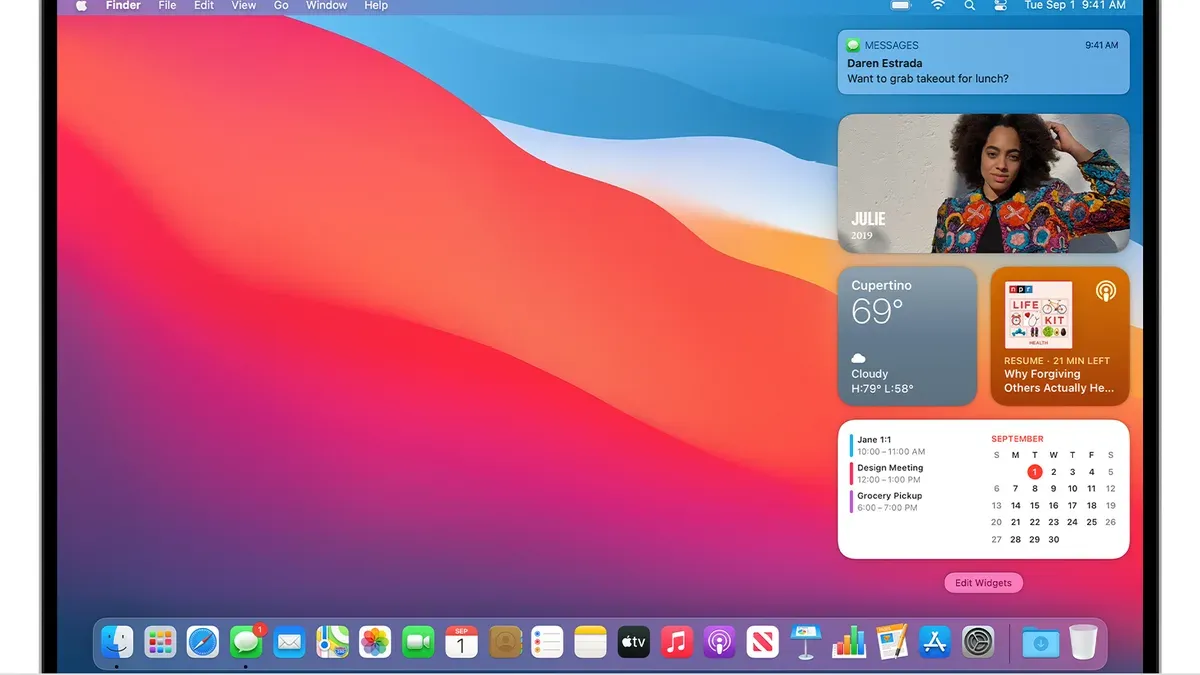Open Contacts app in the Dock

(x=505, y=642)
